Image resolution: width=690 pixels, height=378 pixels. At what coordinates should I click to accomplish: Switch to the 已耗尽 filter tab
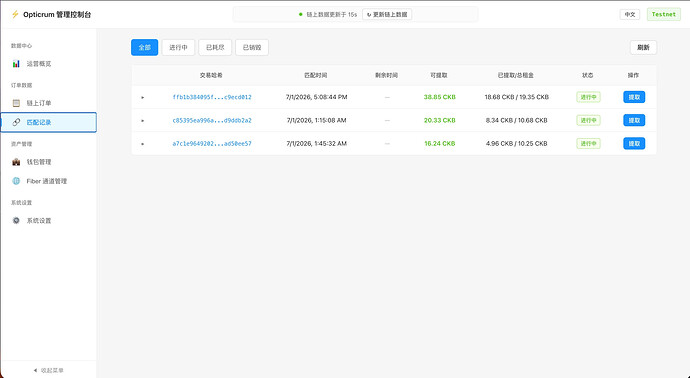tap(215, 48)
